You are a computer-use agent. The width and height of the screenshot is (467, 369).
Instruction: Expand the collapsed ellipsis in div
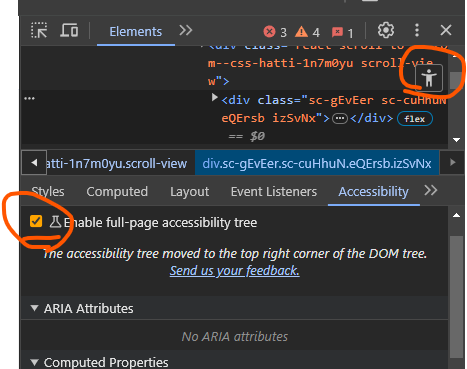click(x=340, y=118)
